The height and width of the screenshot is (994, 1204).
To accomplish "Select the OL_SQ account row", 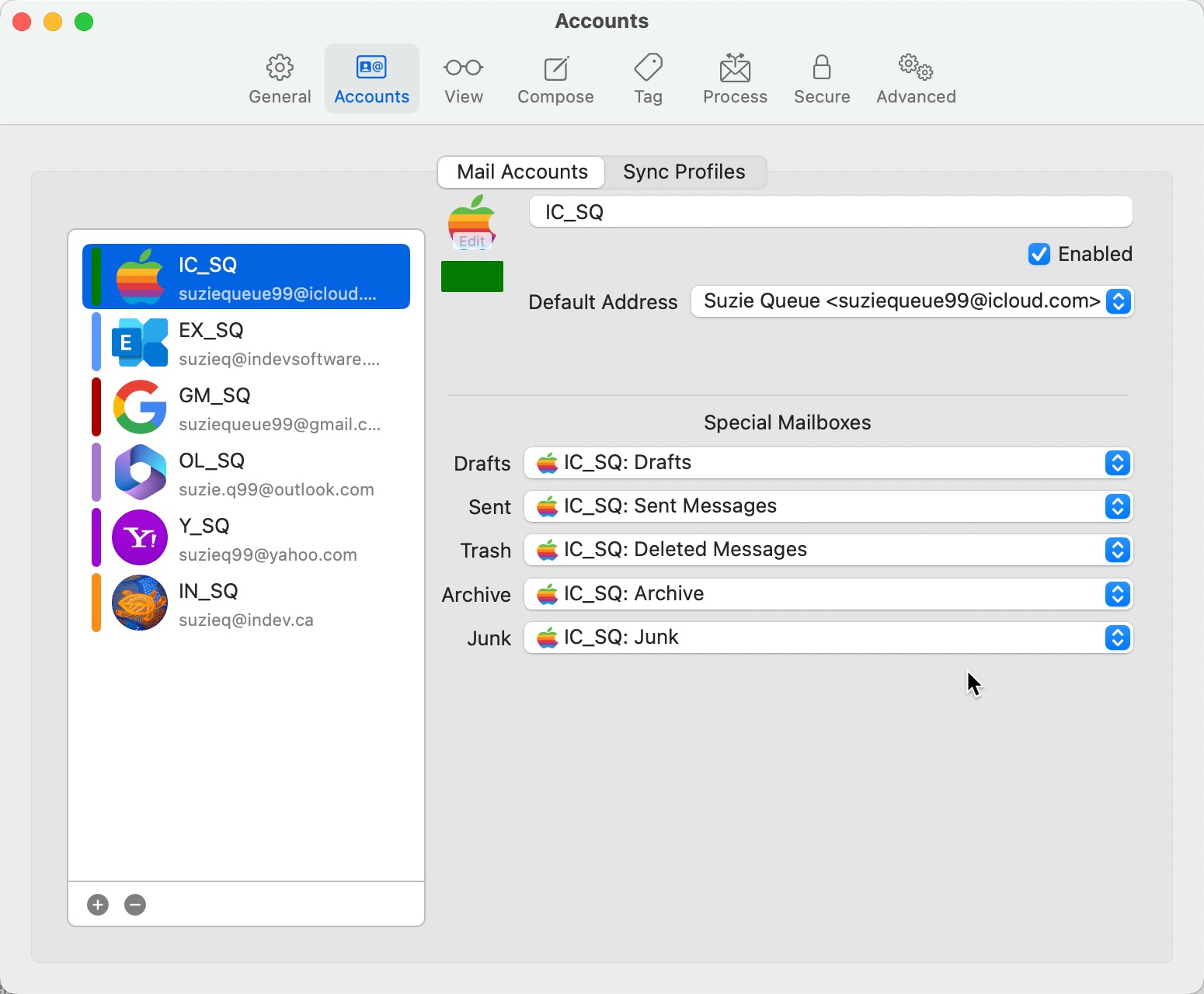I will click(246, 472).
